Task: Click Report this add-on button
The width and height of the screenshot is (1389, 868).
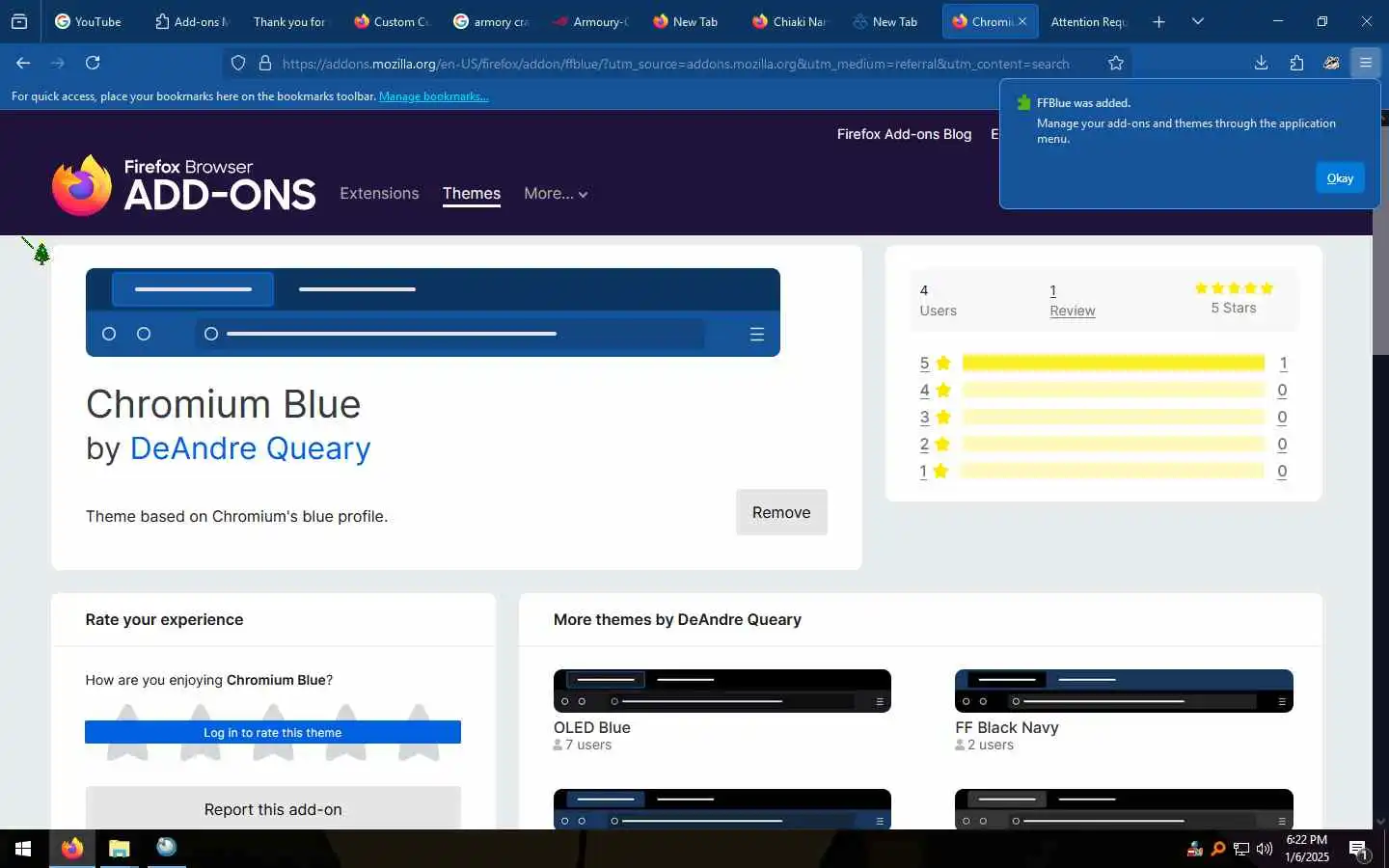Action: click(x=273, y=808)
